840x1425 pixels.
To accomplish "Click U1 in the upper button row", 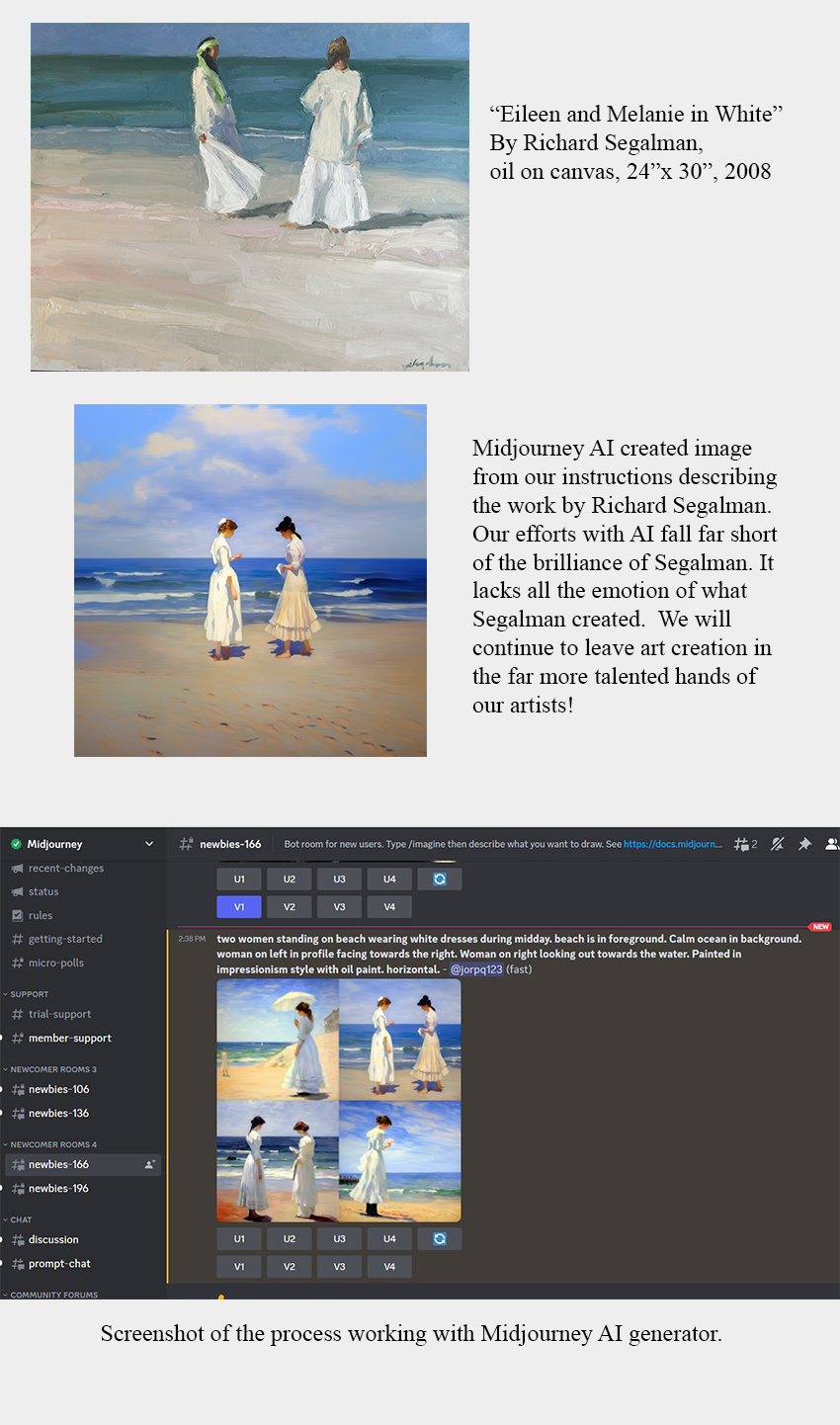I will (x=239, y=879).
